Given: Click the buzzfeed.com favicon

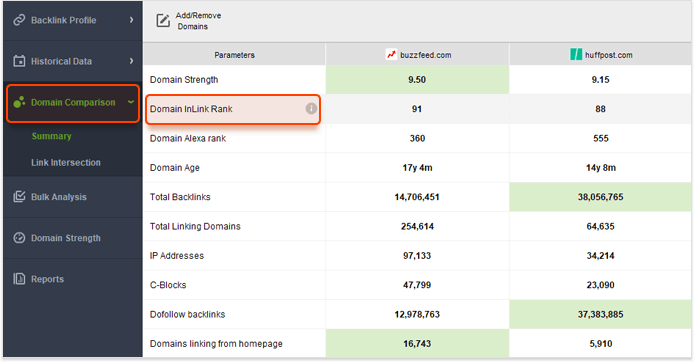Looking at the screenshot, I should (391, 54).
